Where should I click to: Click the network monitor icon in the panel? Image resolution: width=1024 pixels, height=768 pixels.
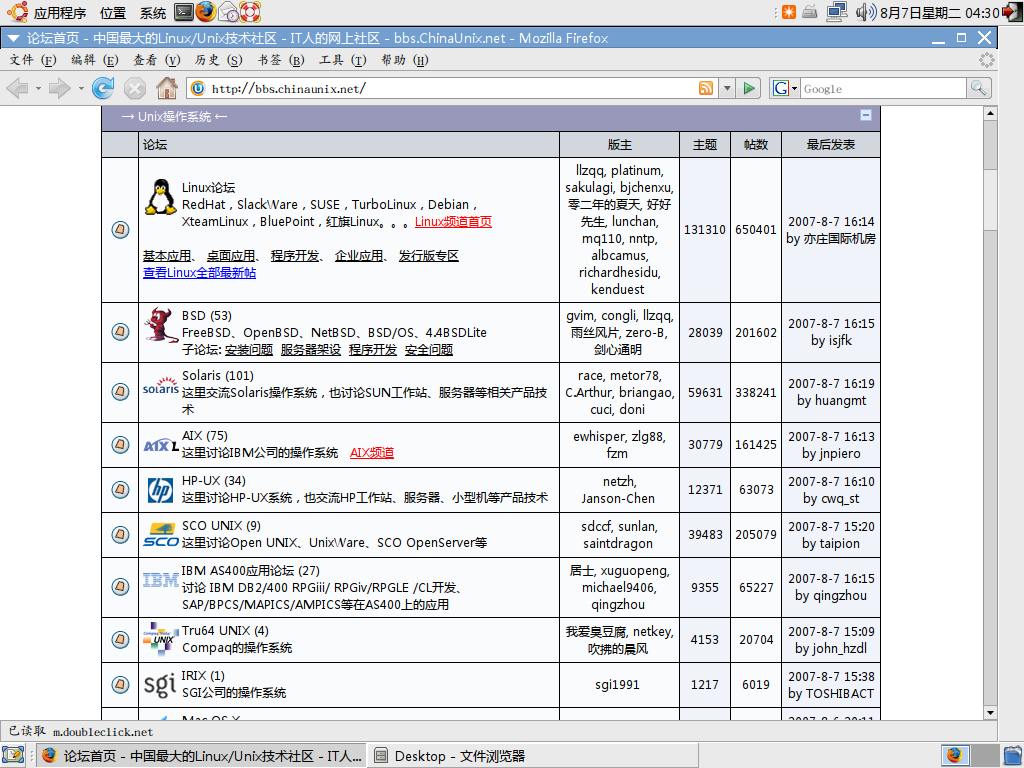click(x=837, y=12)
